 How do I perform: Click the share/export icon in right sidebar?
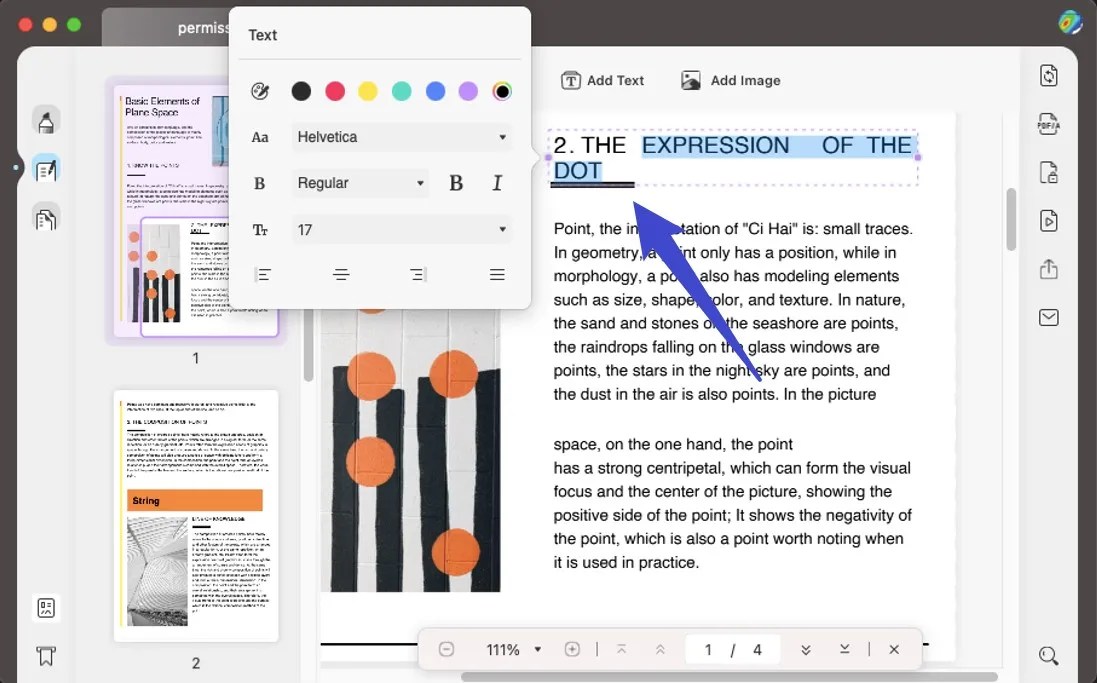pyautogui.click(x=1048, y=269)
